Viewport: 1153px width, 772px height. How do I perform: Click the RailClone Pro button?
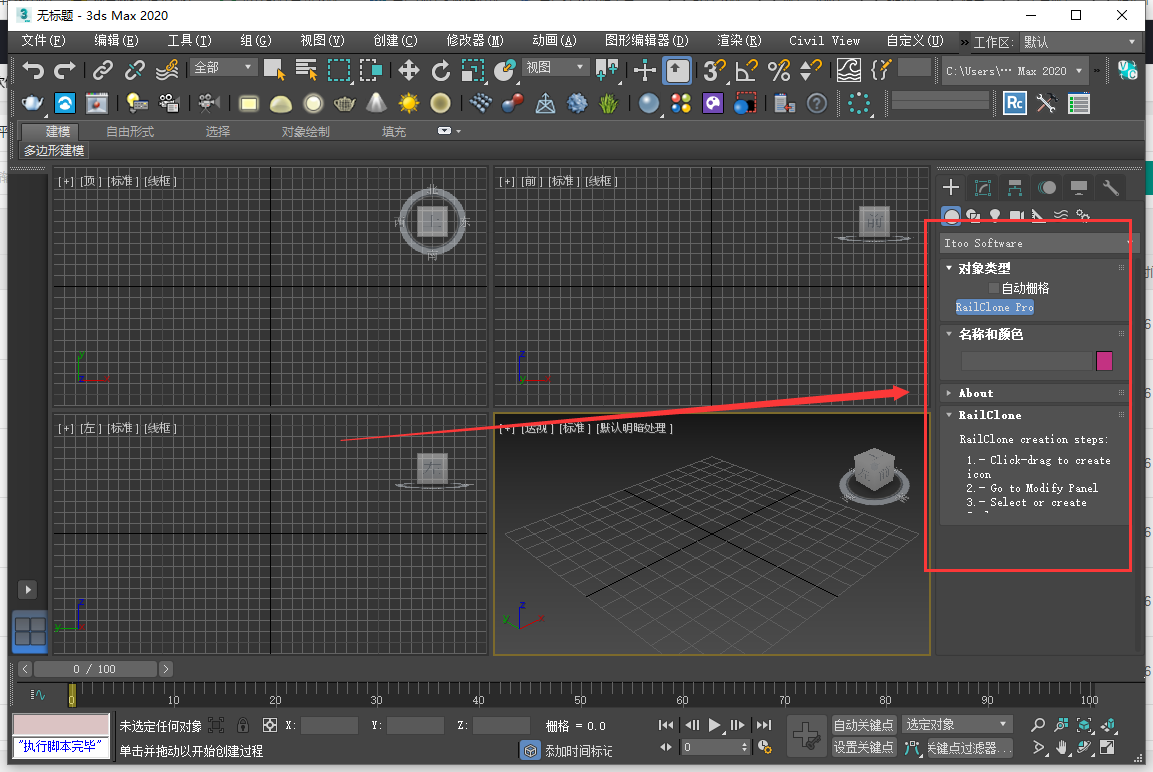click(994, 306)
